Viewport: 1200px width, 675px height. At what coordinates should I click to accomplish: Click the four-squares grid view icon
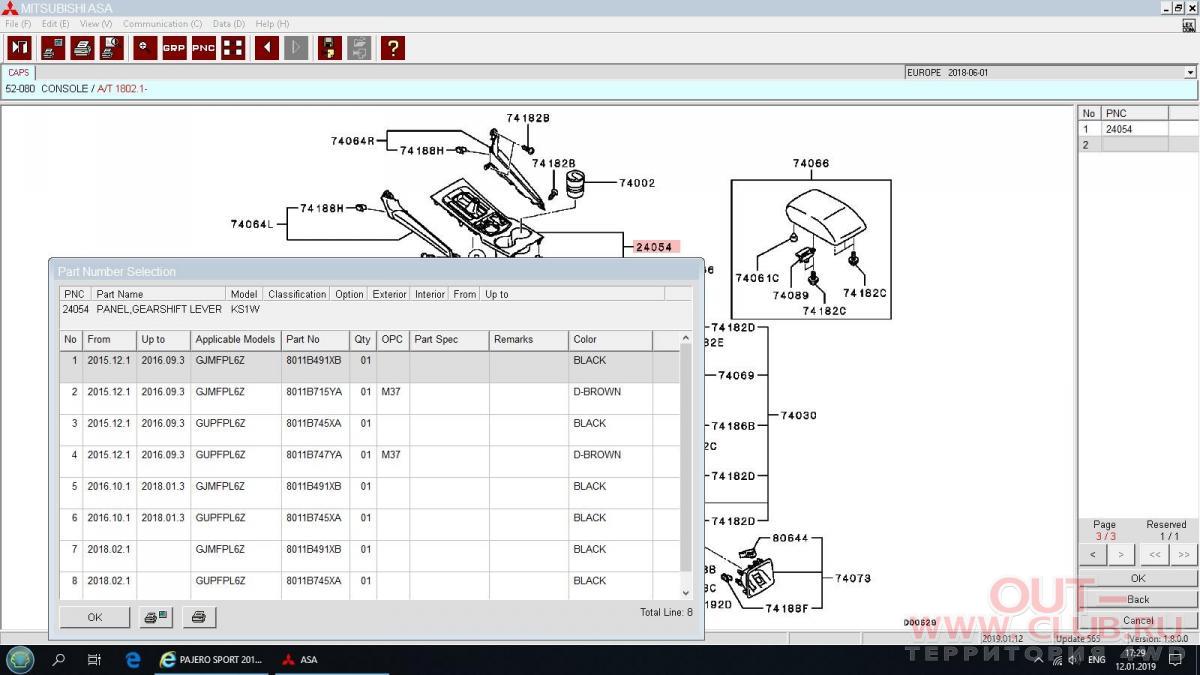(x=233, y=47)
